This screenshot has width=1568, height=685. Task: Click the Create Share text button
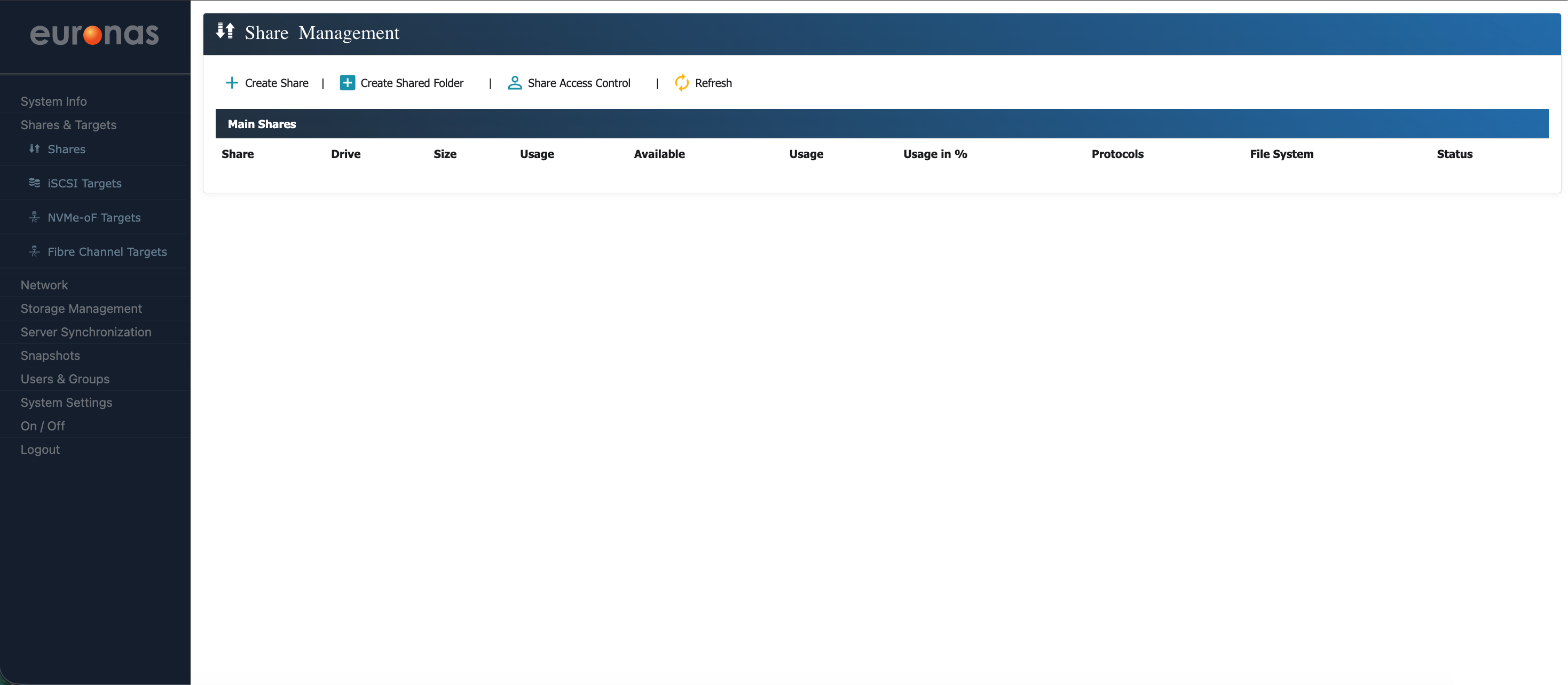(277, 83)
